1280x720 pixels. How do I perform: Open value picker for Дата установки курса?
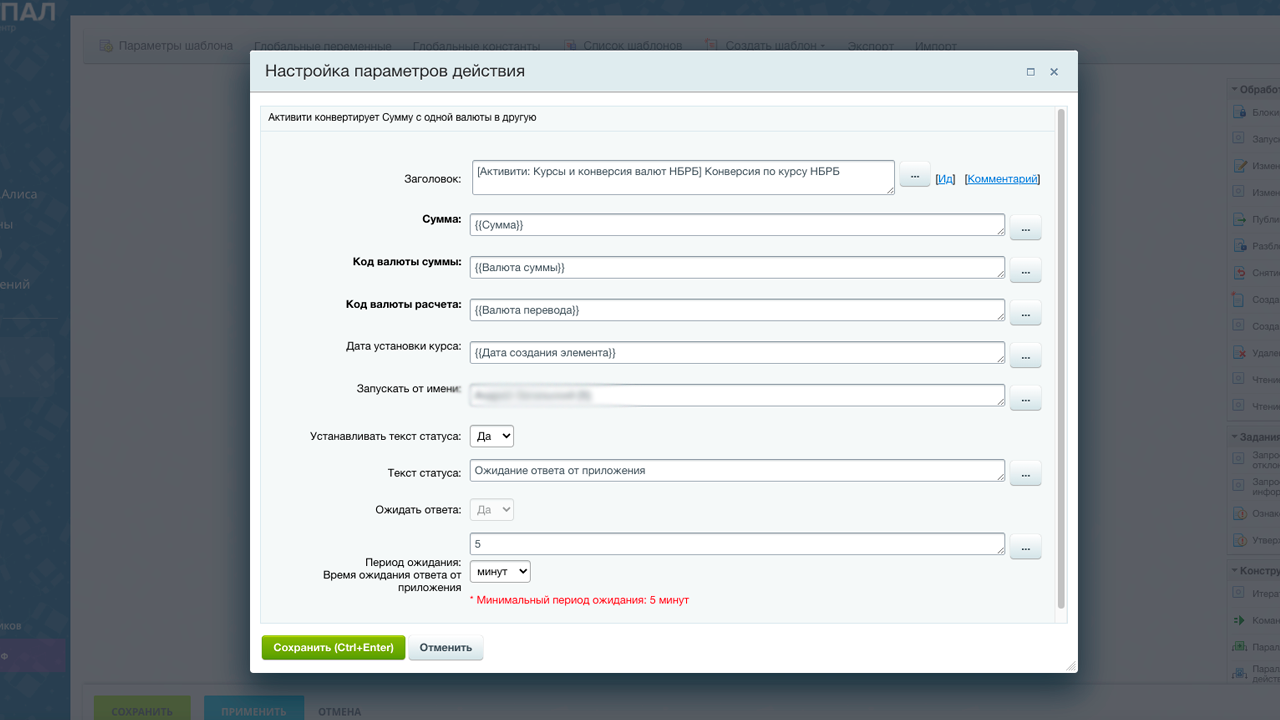1025,355
